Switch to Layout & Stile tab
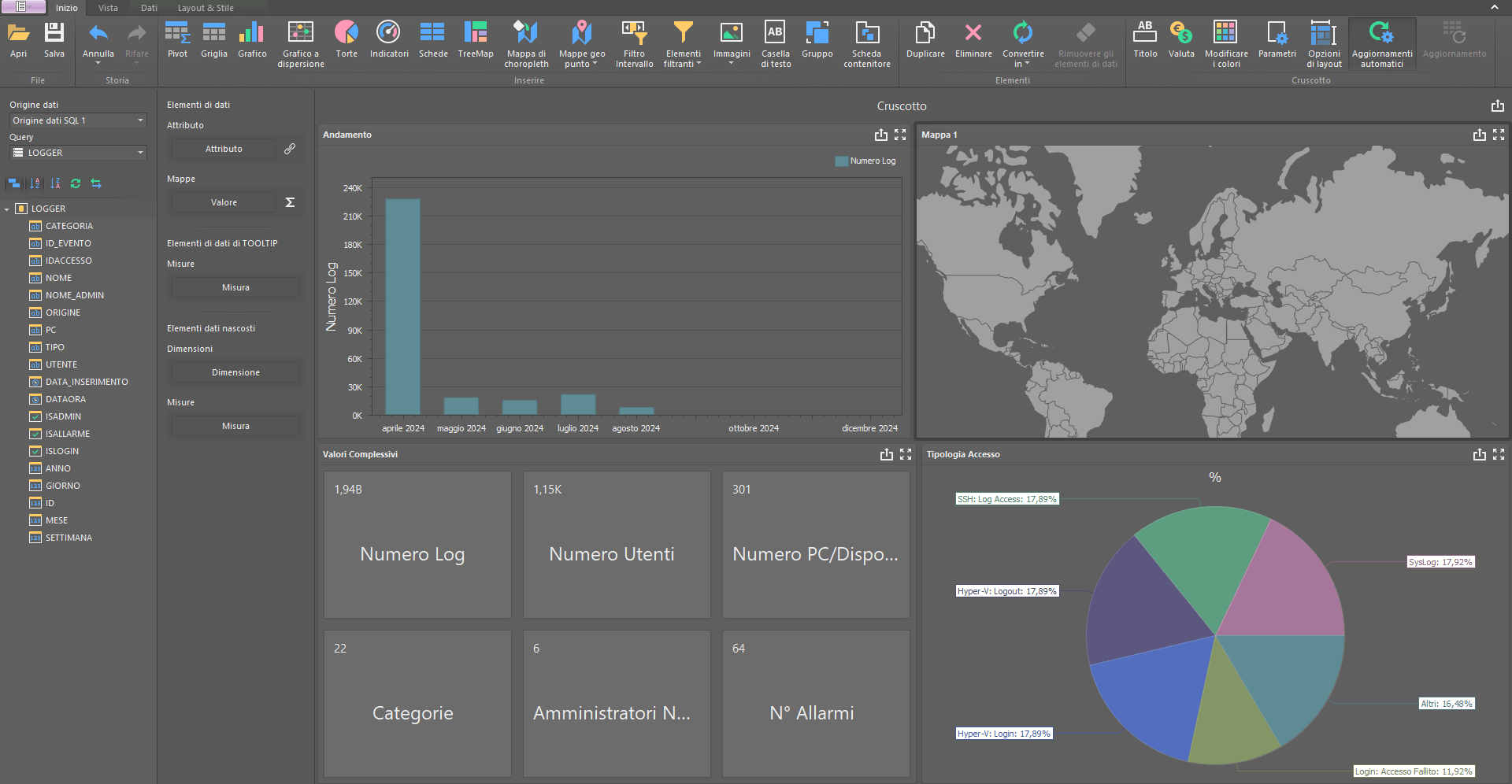The width and height of the screenshot is (1512, 784). coord(206,8)
